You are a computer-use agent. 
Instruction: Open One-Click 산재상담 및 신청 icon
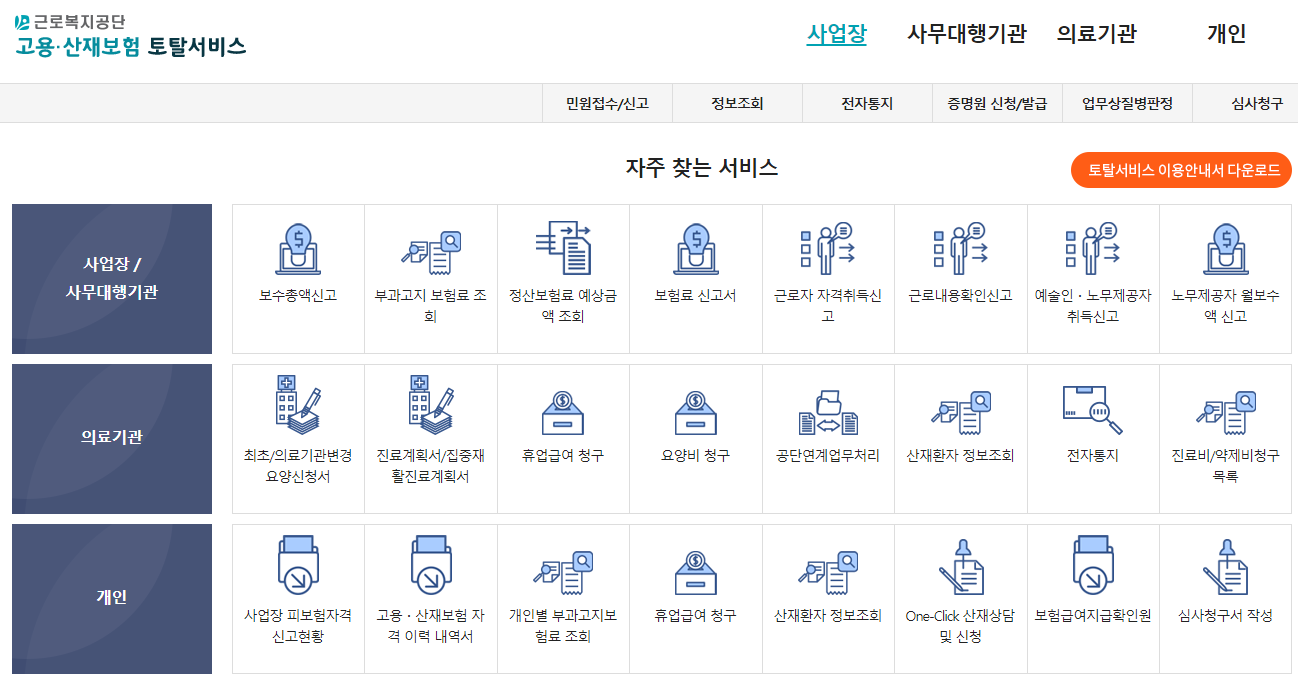click(960, 566)
